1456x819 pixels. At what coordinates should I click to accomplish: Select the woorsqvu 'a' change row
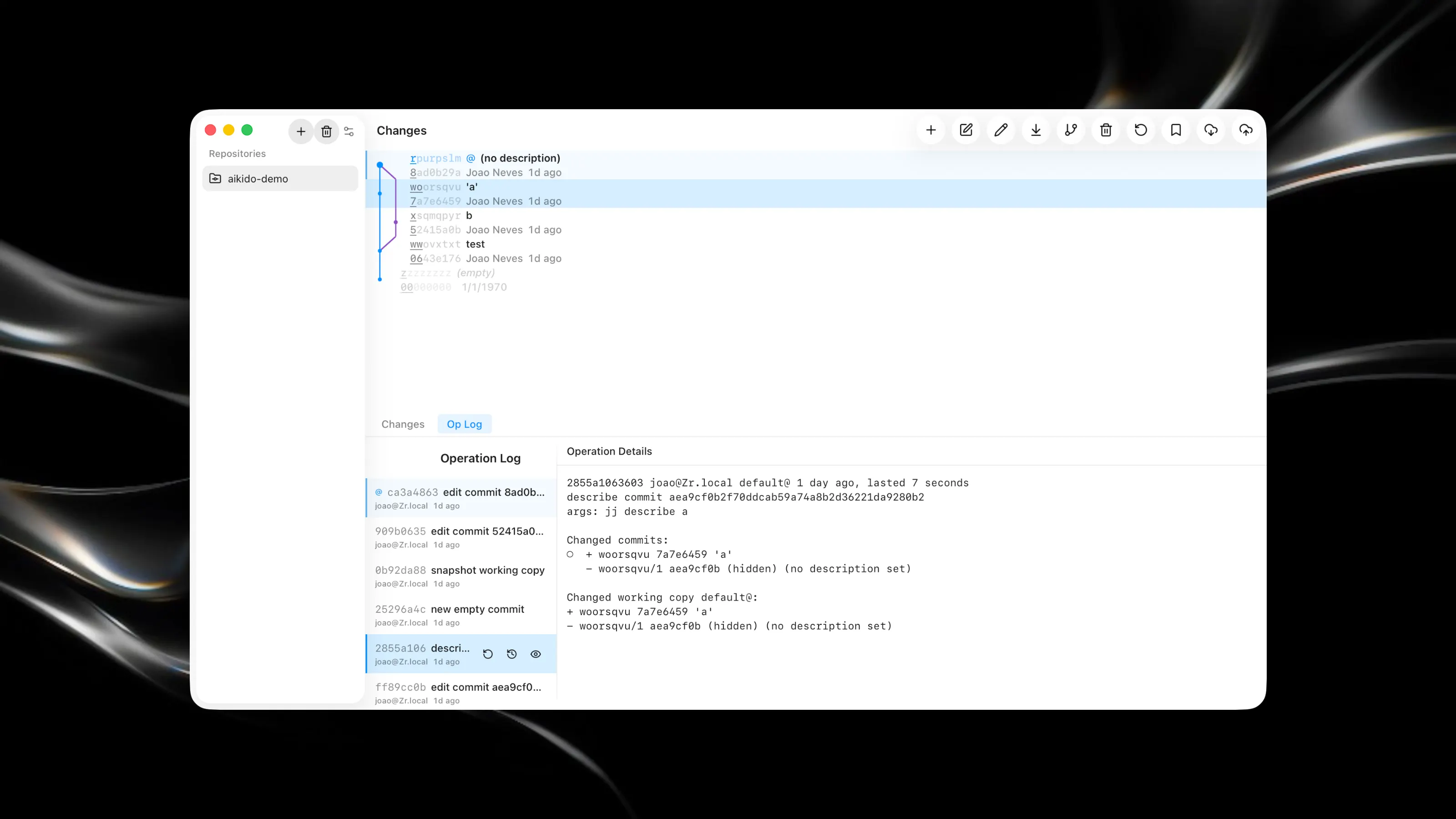(x=816, y=194)
